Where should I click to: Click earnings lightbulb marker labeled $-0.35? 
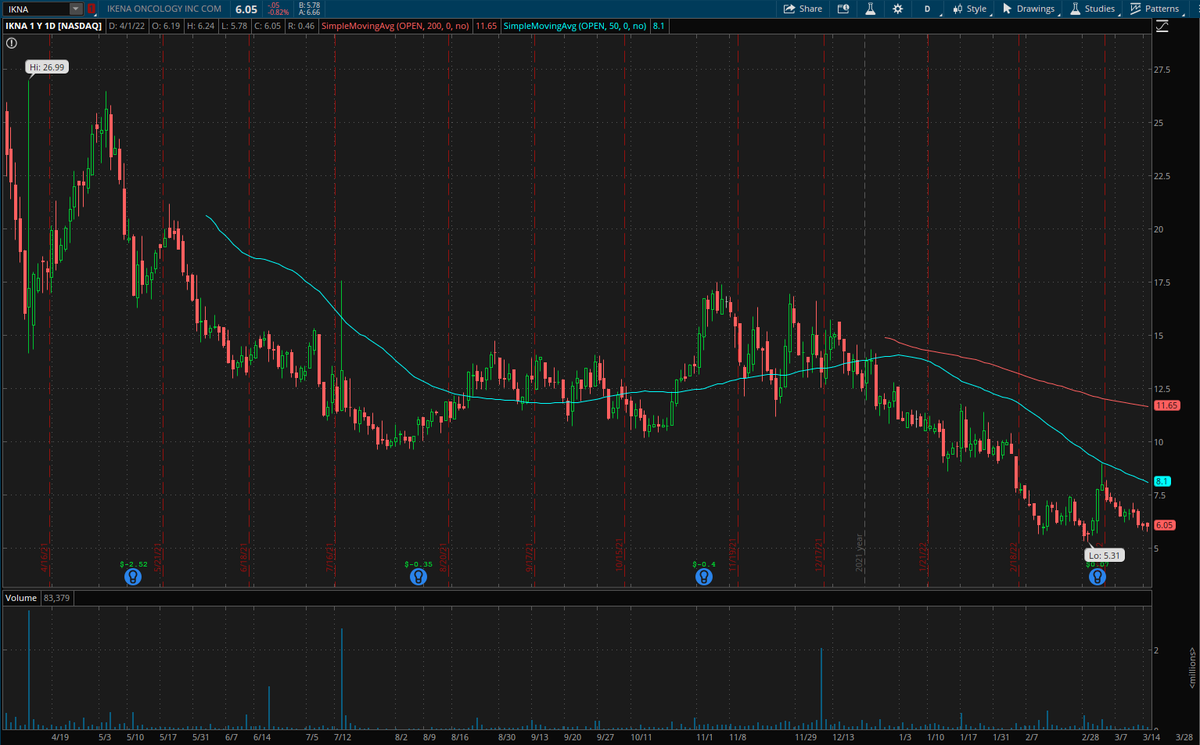[418, 577]
